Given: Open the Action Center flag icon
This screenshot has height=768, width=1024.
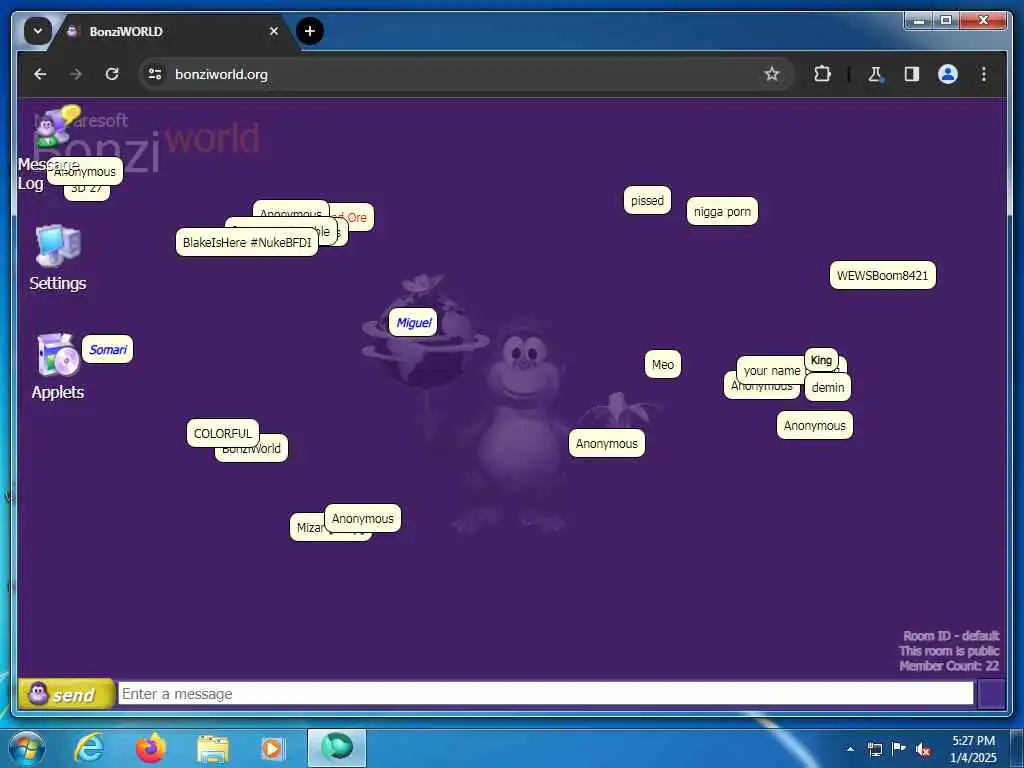Looking at the screenshot, I should click(x=899, y=749).
